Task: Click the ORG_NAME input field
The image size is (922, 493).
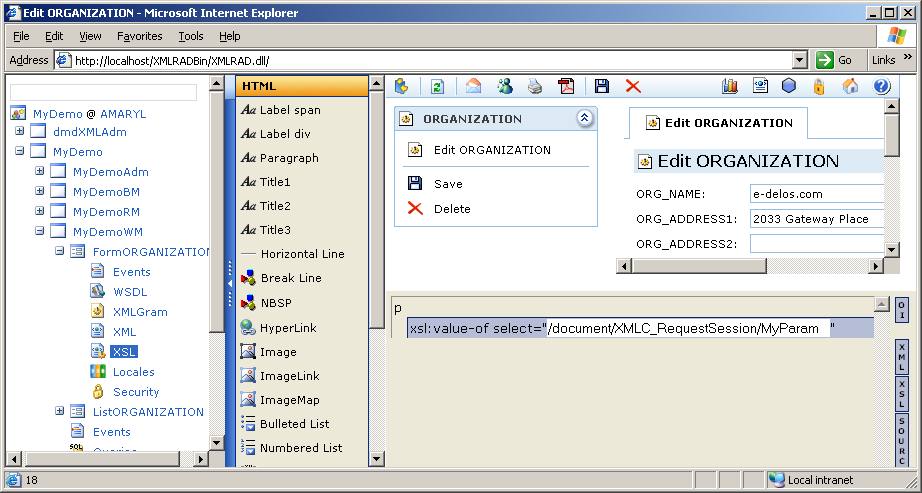Action: 816,194
